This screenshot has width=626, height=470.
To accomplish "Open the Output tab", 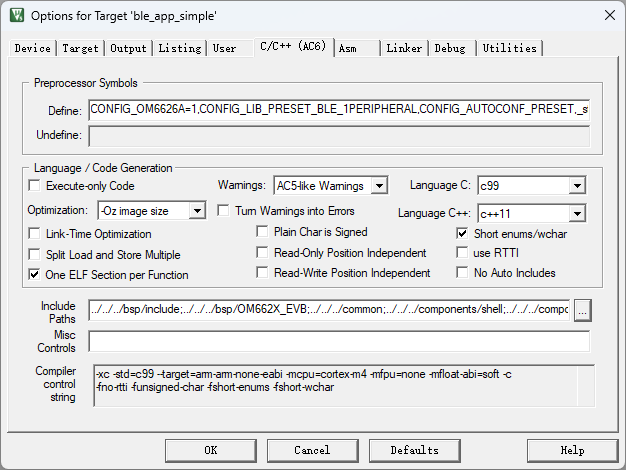I will (128, 48).
